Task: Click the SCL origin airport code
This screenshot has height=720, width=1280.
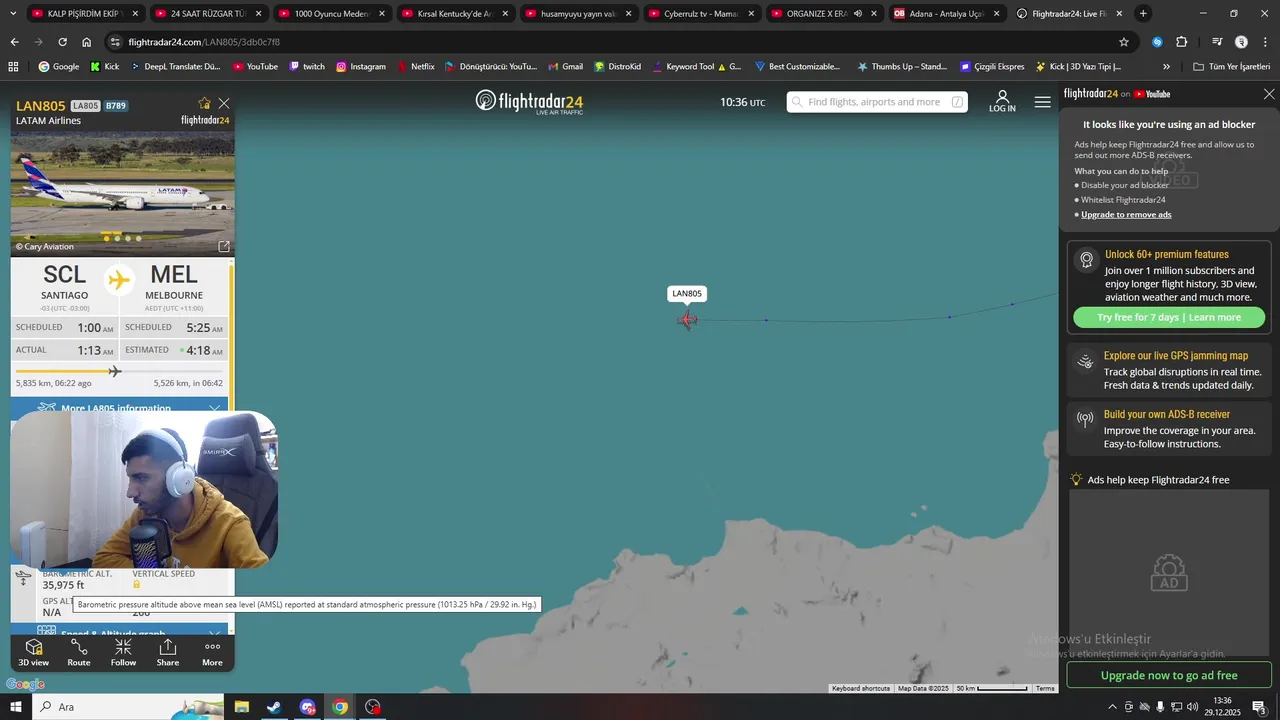Action: [65, 275]
